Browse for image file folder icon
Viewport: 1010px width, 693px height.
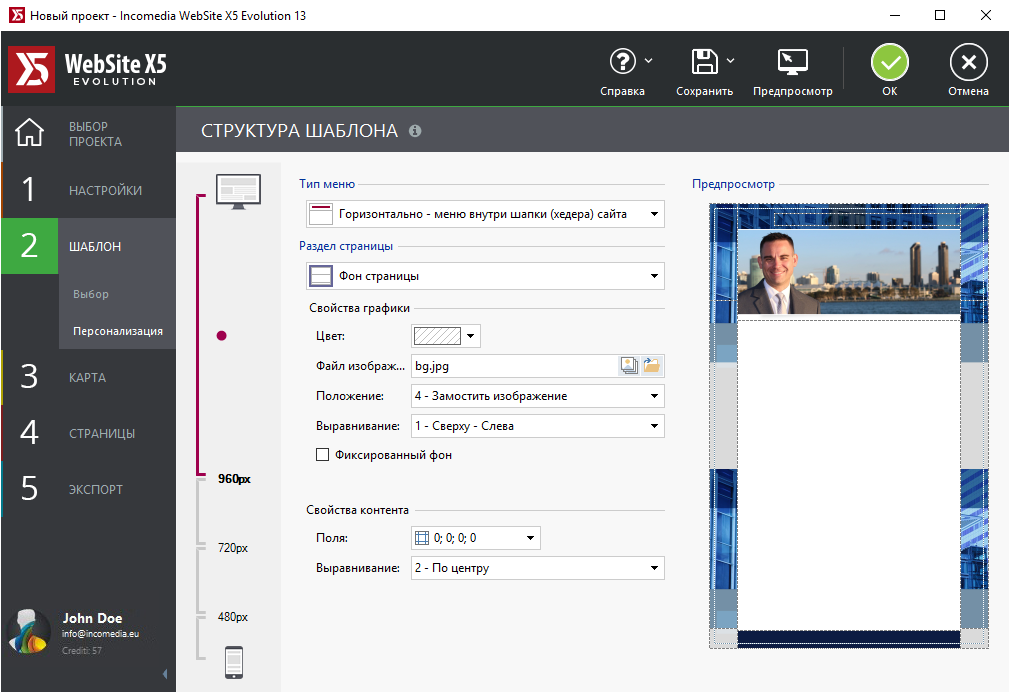[652, 366]
